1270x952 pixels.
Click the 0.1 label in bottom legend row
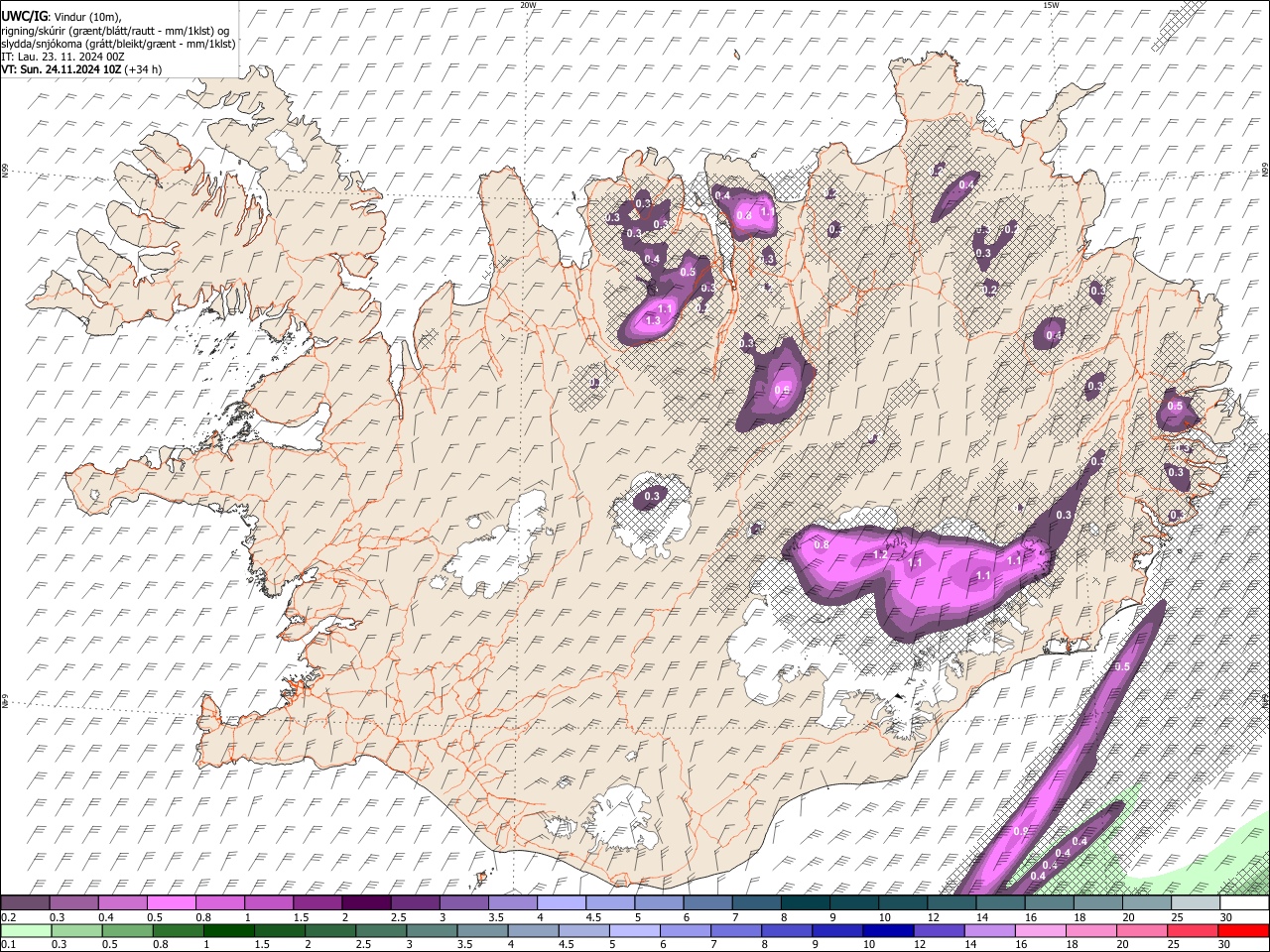tap(10, 944)
